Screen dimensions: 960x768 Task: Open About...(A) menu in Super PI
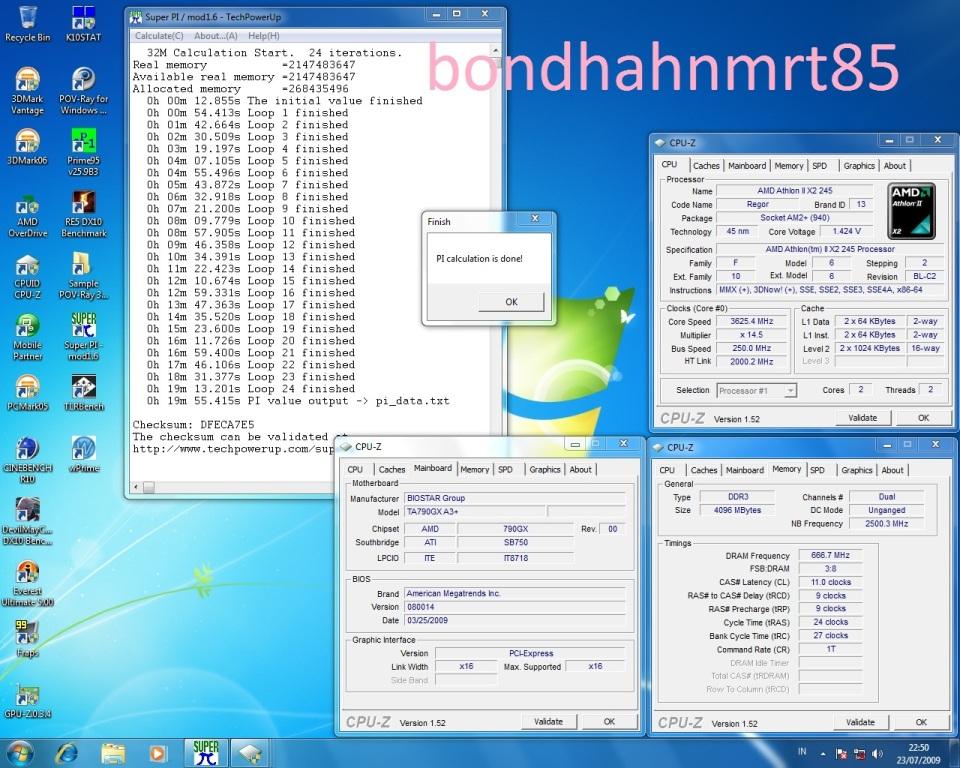point(216,36)
